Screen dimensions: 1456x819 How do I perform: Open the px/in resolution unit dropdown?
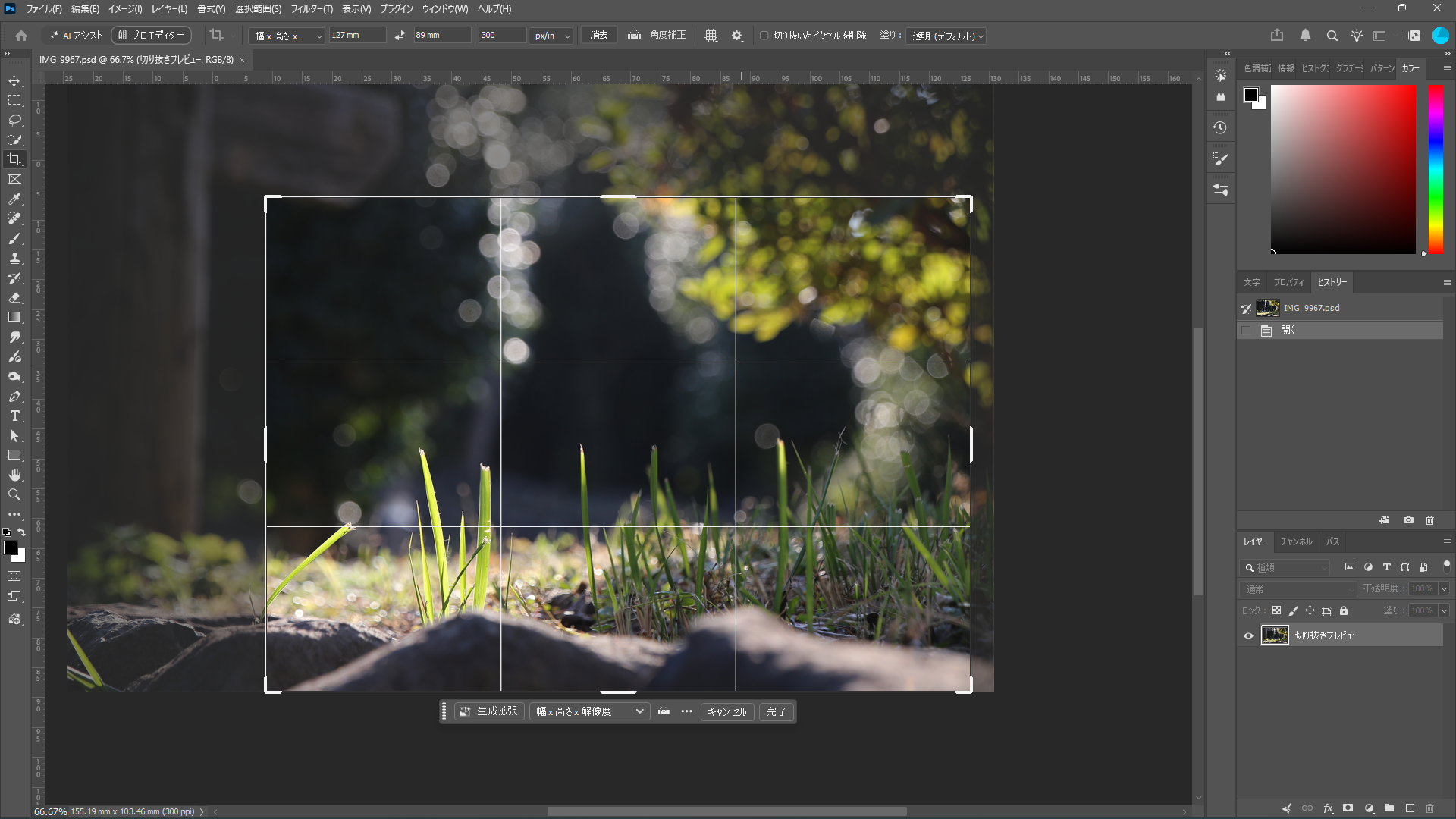click(x=551, y=36)
